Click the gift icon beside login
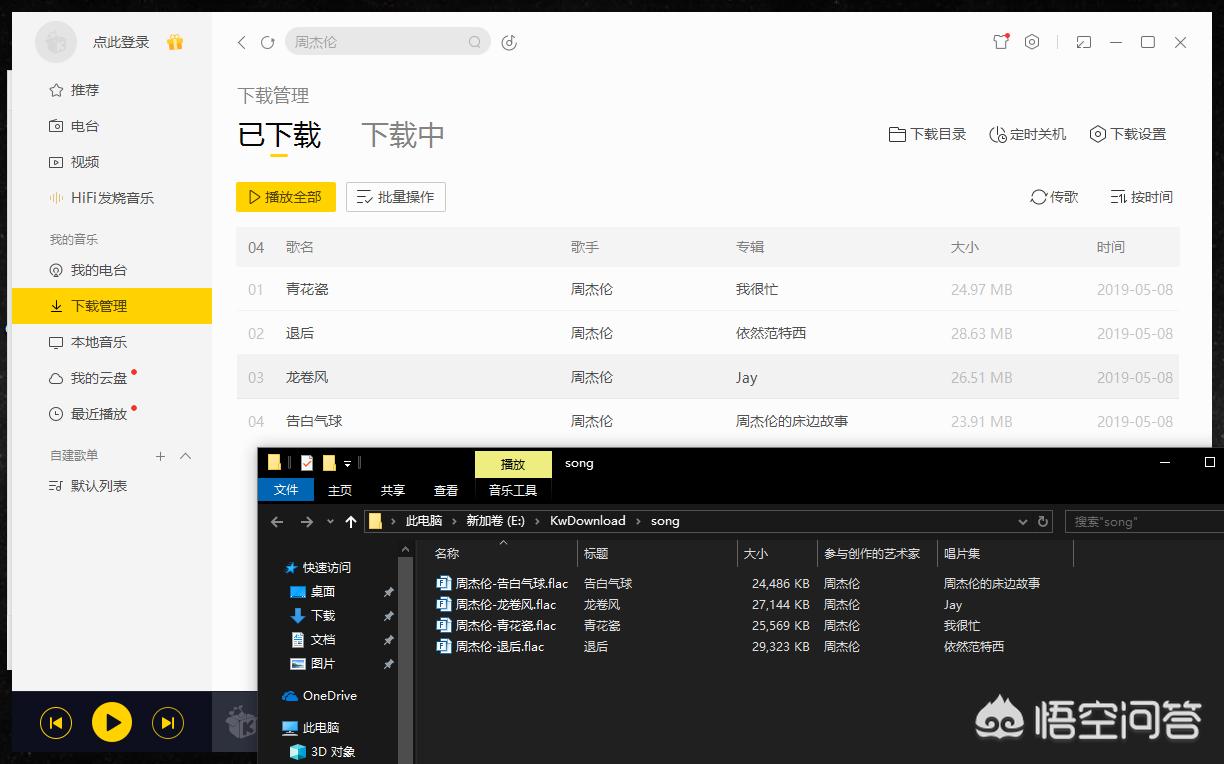The width and height of the screenshot is (1224, 764). point(175,42)
